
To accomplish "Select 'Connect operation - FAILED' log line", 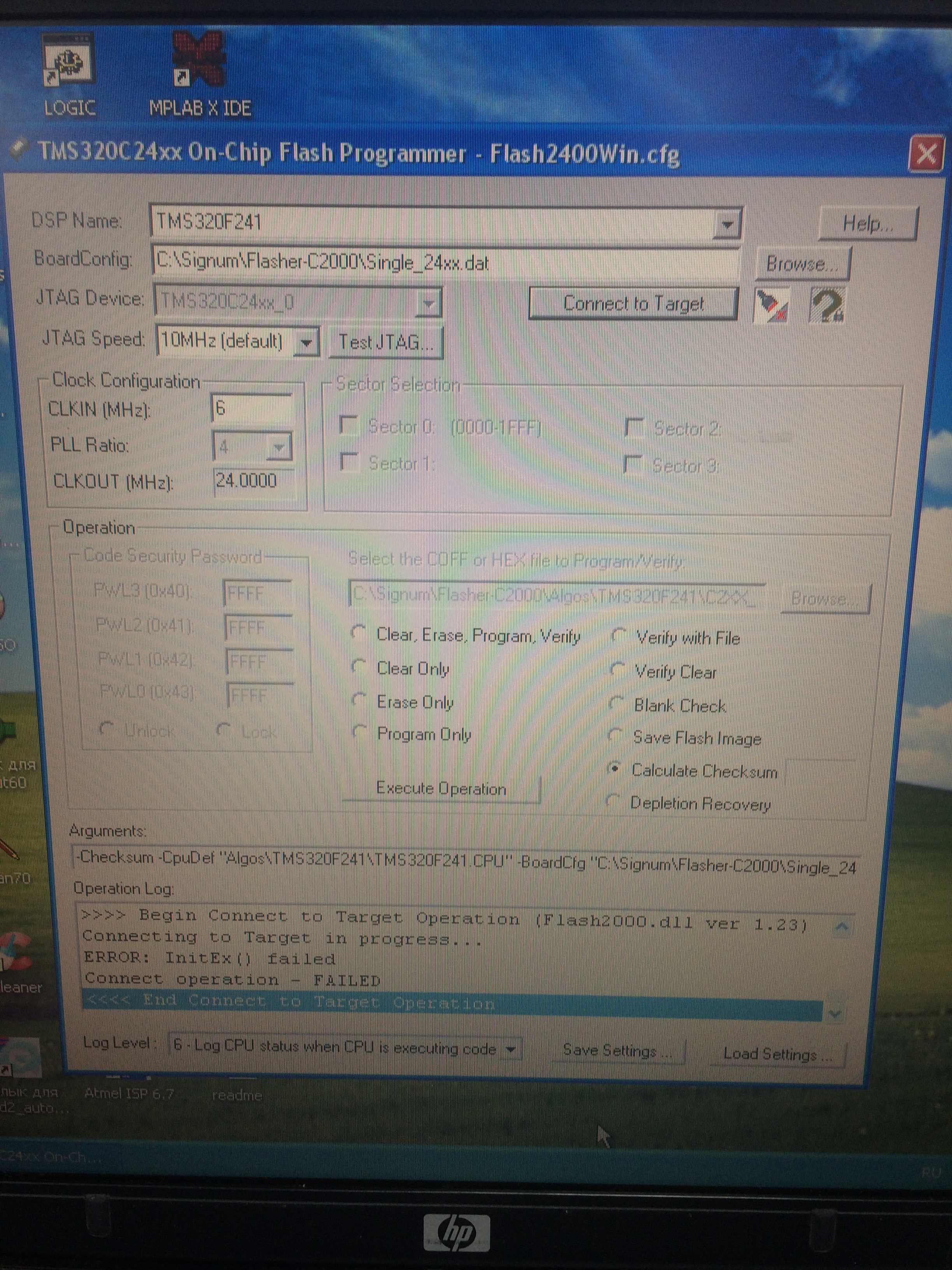I will (x=233, y=978).
